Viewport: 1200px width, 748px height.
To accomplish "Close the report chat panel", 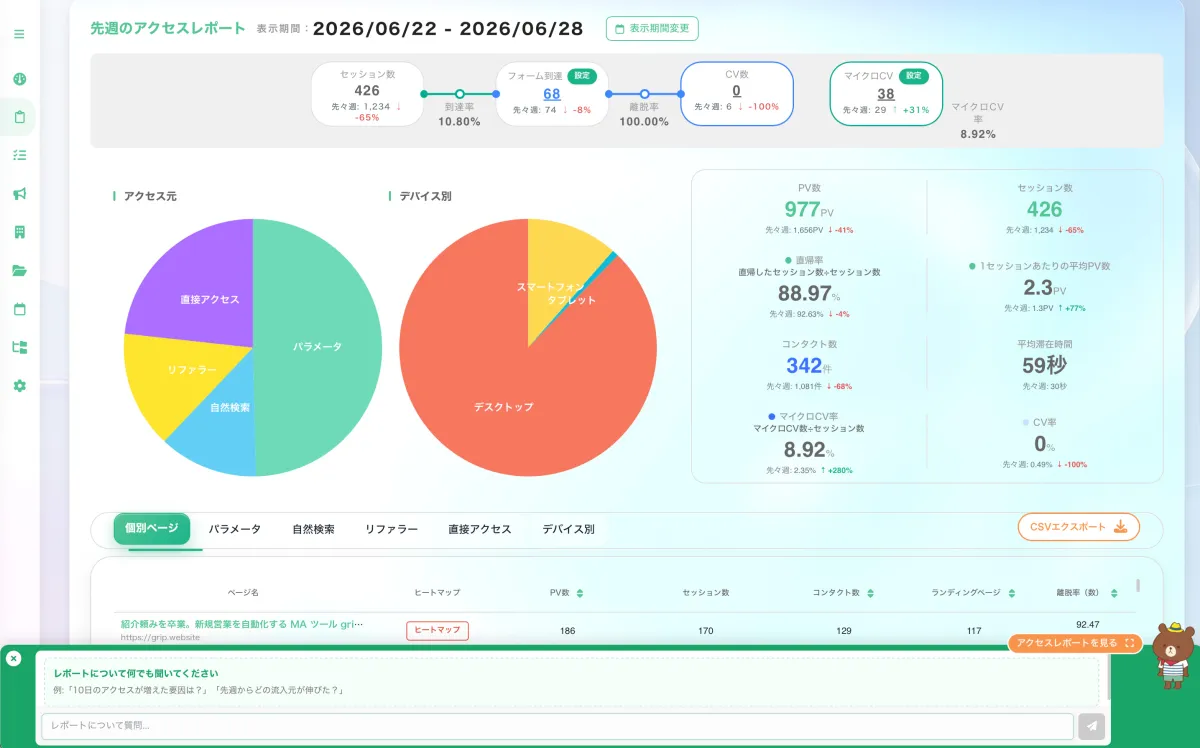I will pos(13,658).
